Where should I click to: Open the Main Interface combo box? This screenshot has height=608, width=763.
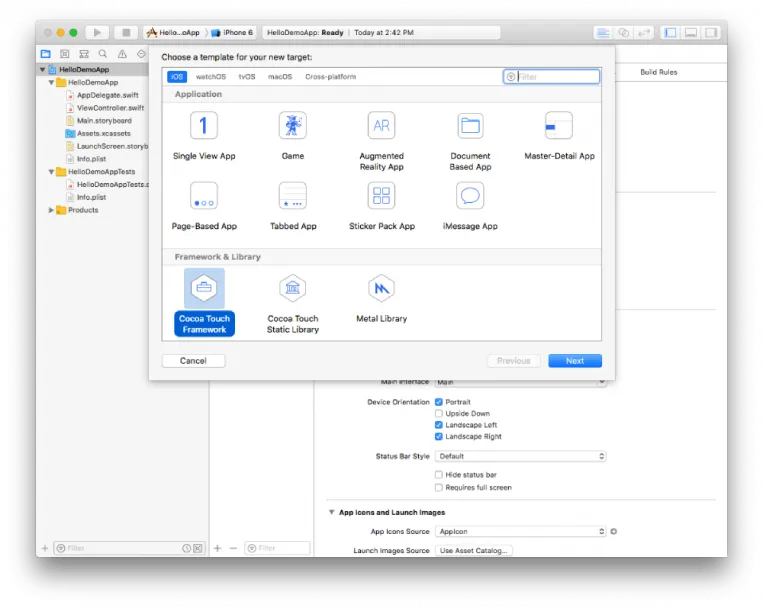pyautogui.click(x=521, y=383)
